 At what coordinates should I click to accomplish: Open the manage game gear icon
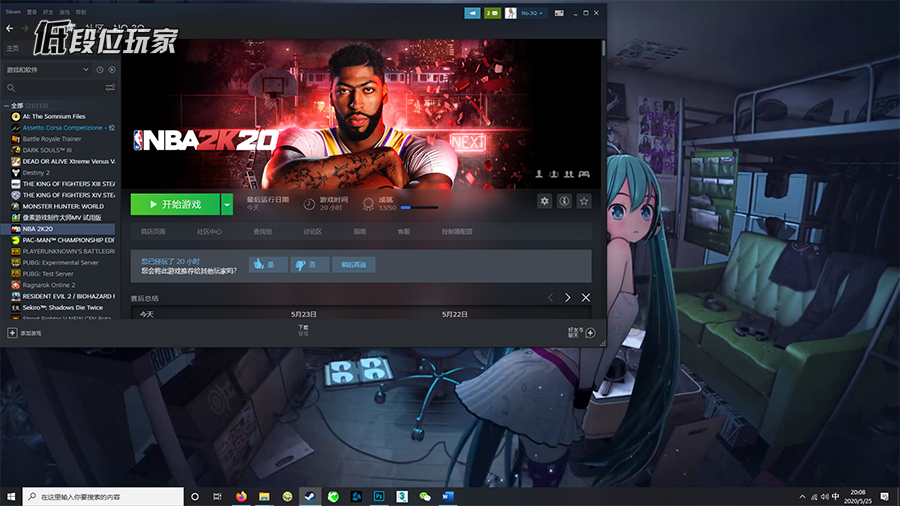click(544, 201)
